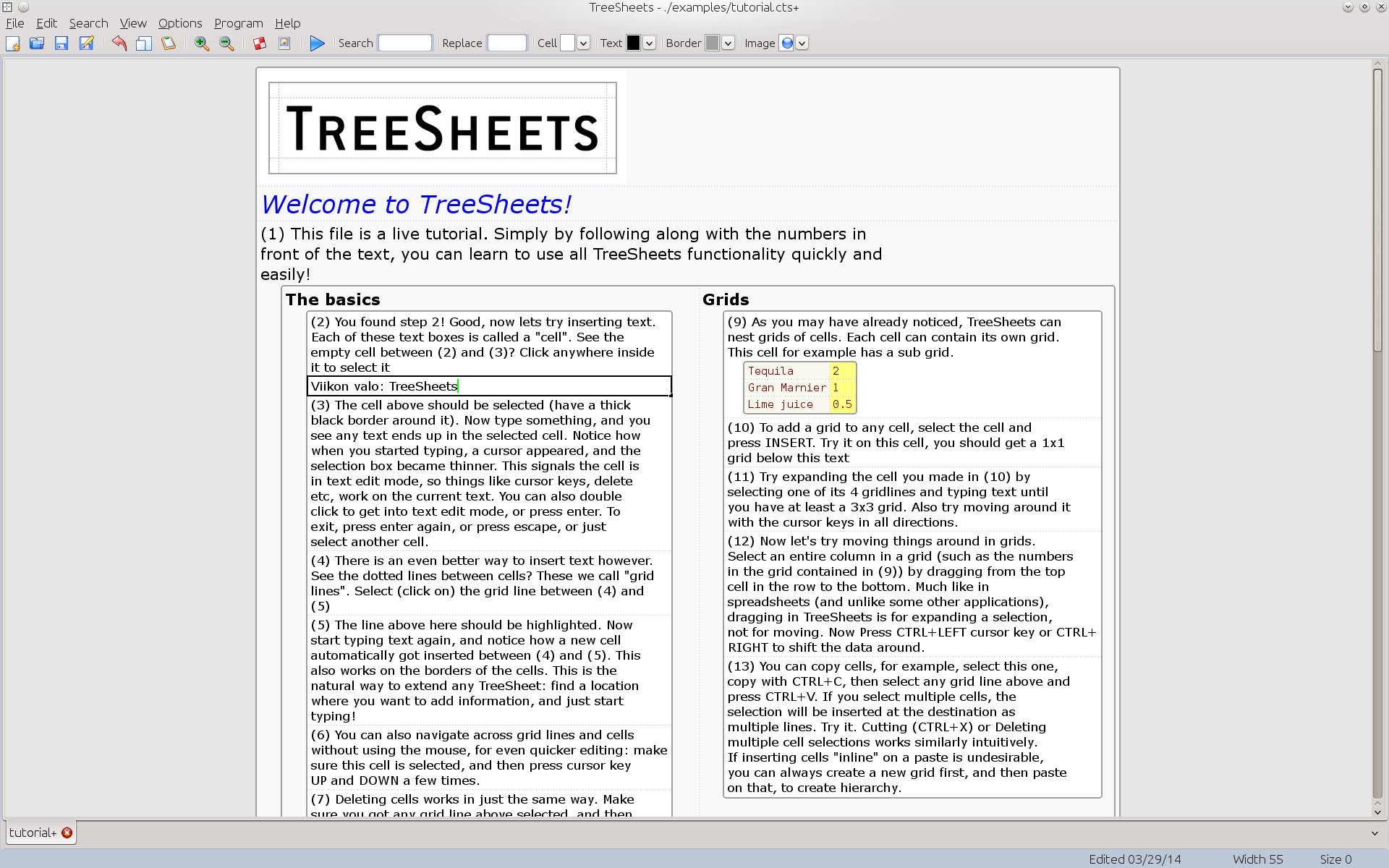Select the step (4) grid lines cell
This screenshot has width=1389, height=868.
coord(489,583)
